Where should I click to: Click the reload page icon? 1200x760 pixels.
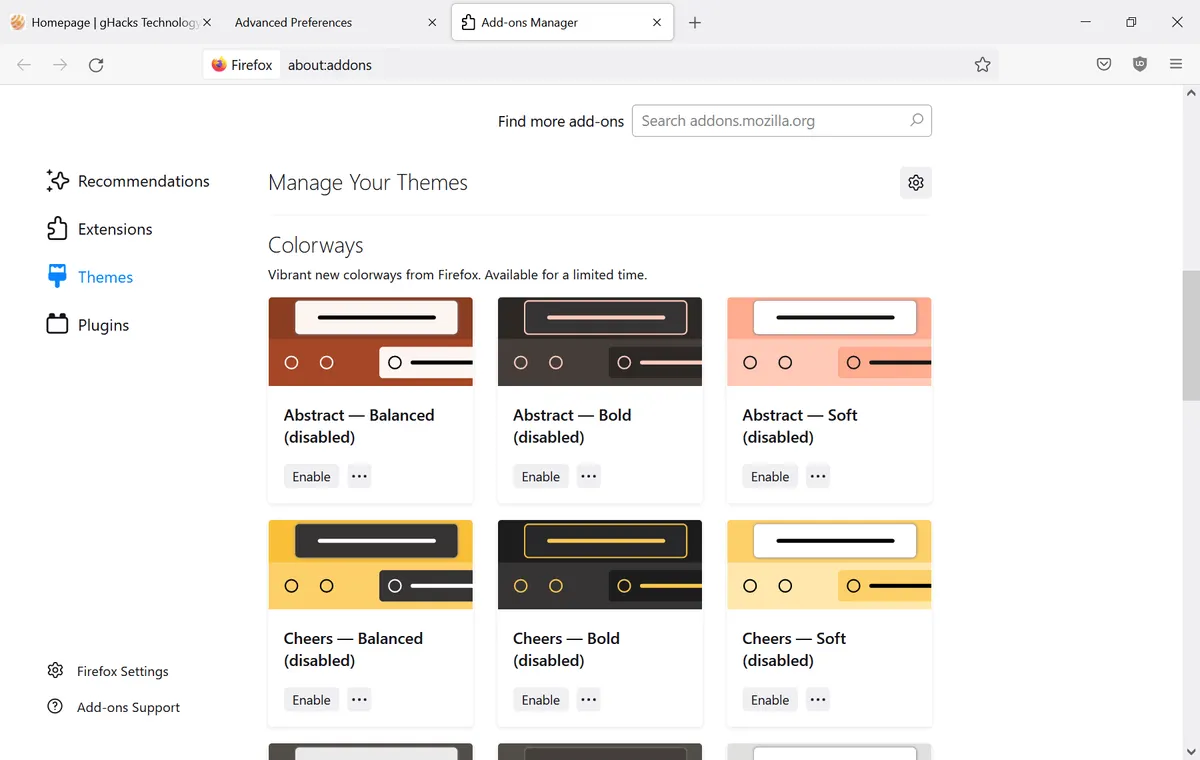pos(96,65)
